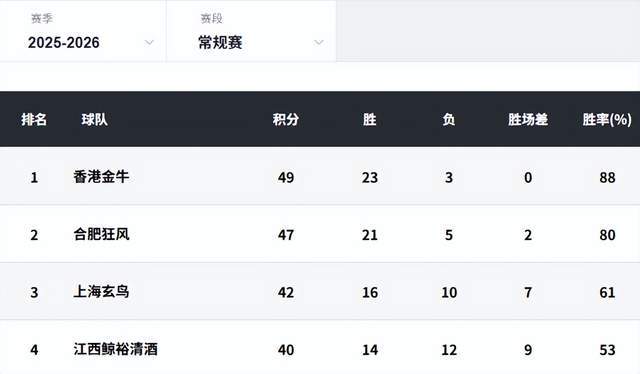Sort table by 积分 header
Screen dimensions: 640x374
click(286, 120)
